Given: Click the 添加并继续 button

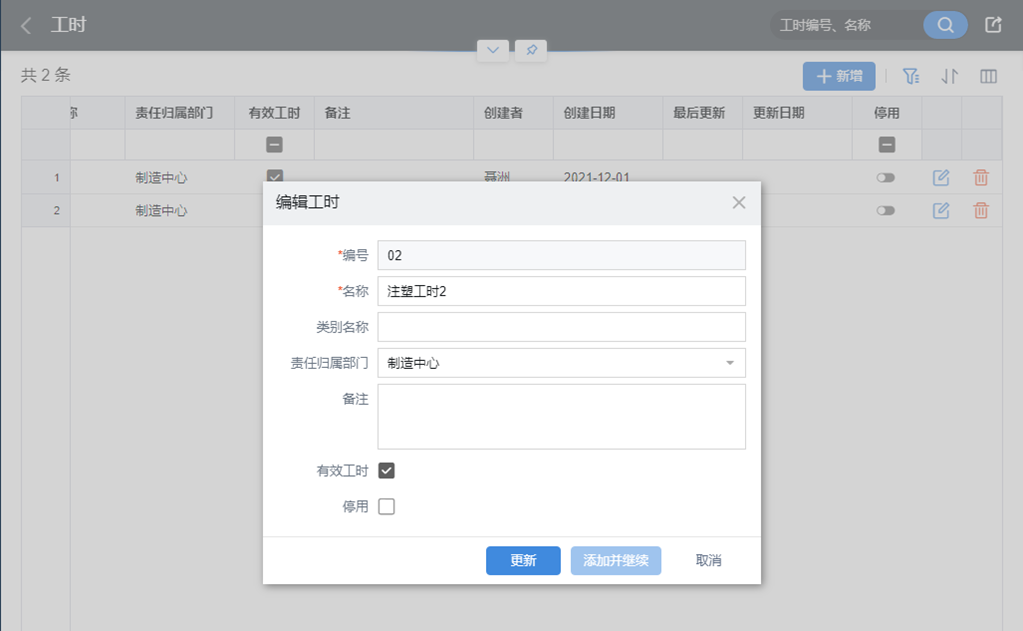Looking at the screenshot, I should pyautogui.click(x=616, y=561).
